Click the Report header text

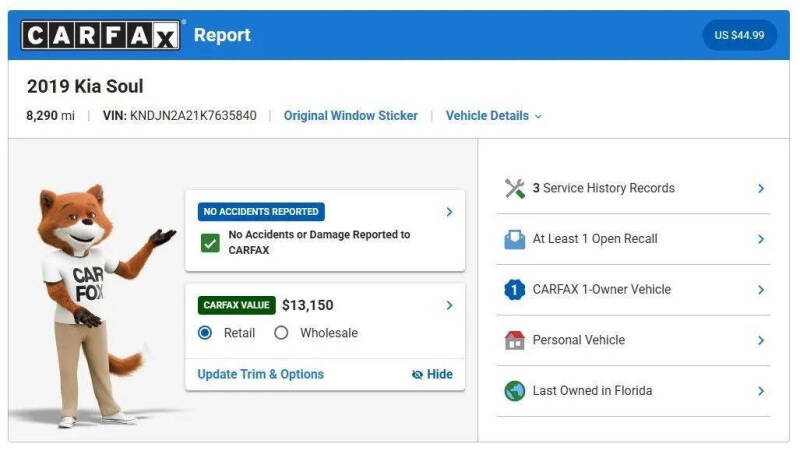point(222,35)
